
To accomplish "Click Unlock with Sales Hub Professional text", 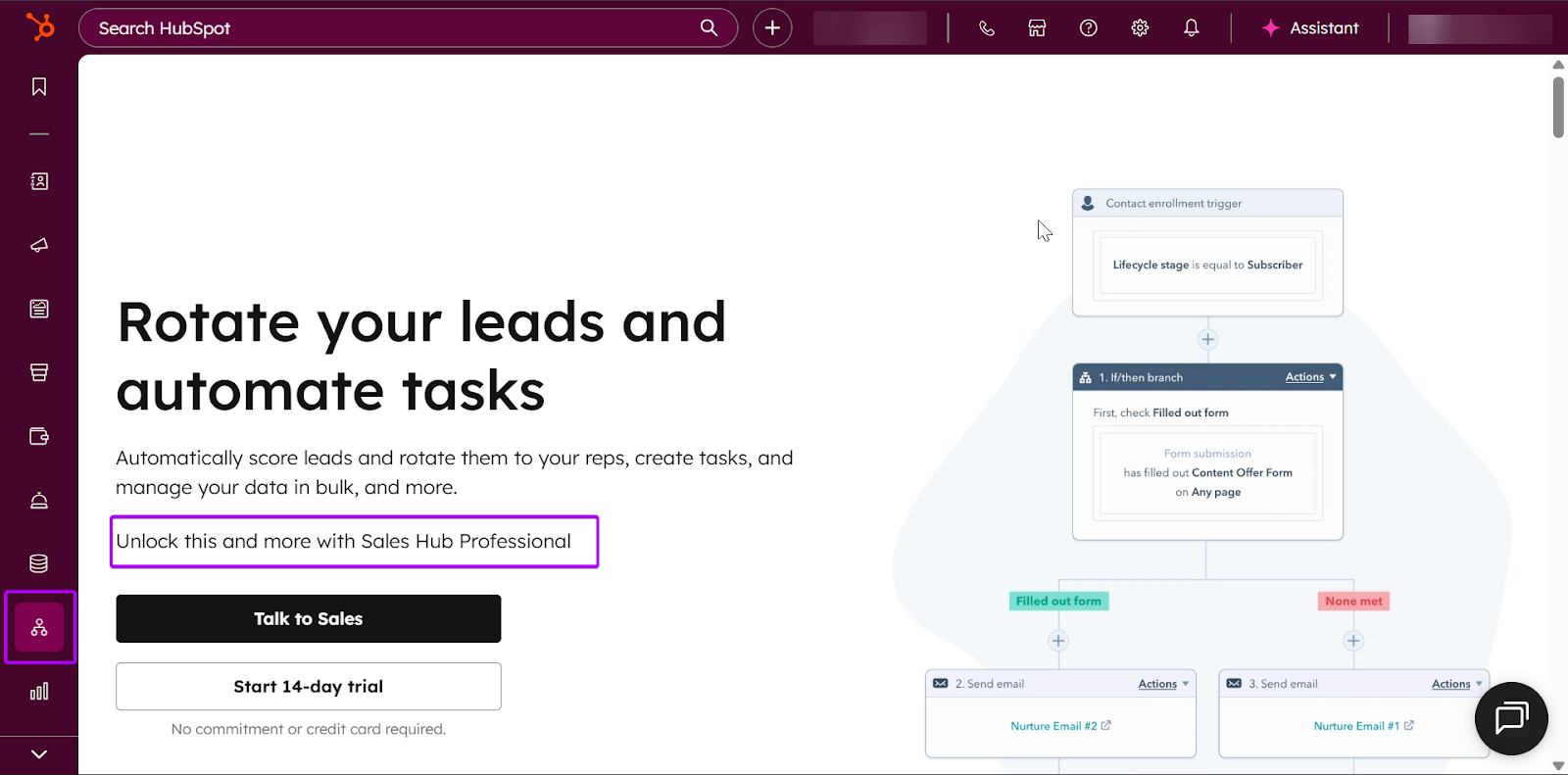I will click(x=343, y=541).
